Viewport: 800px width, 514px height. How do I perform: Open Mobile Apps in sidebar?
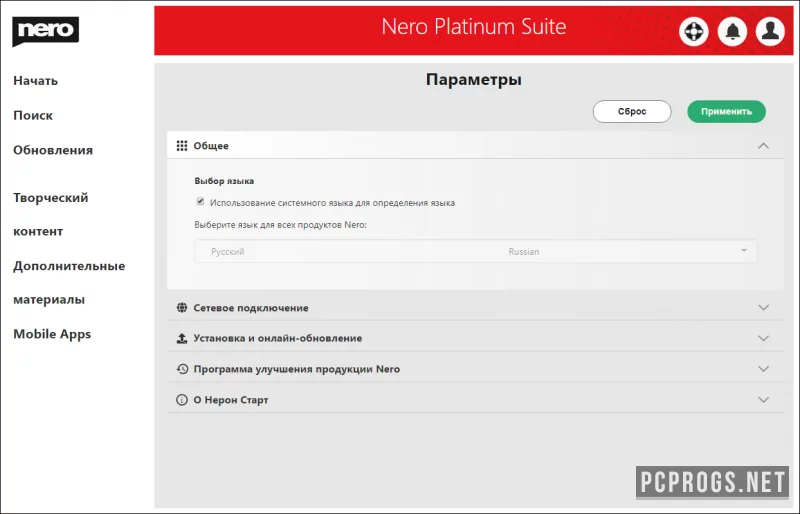52,334
